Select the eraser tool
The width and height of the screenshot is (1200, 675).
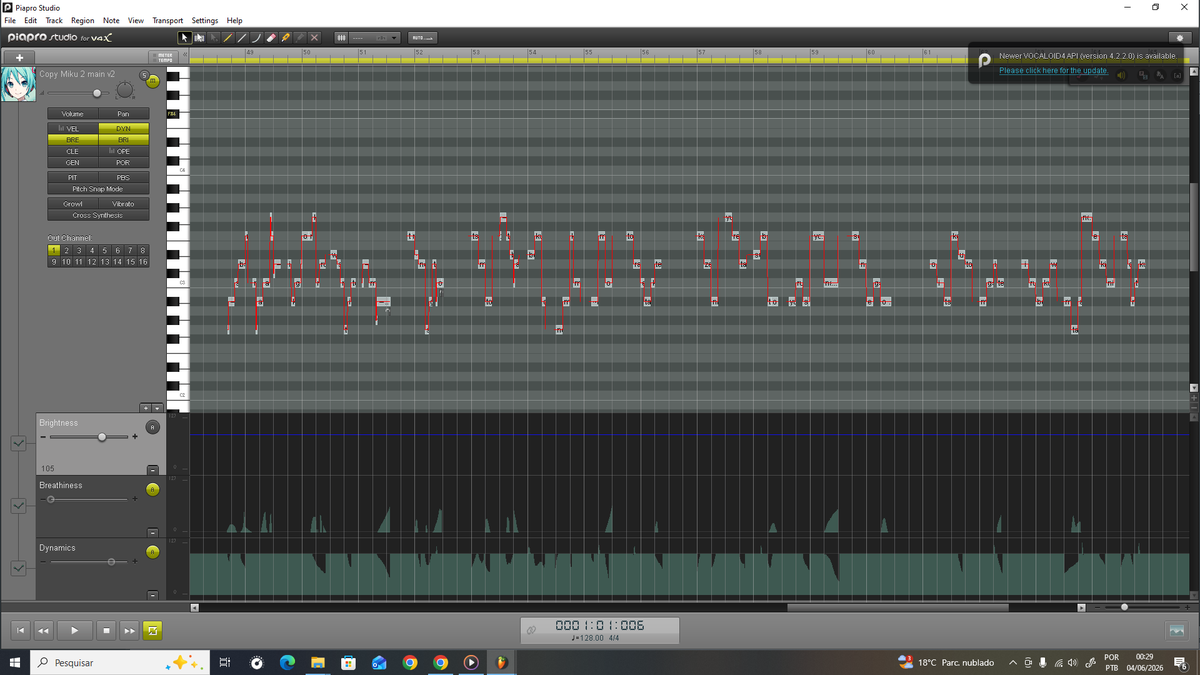click(x=271, y=38)
